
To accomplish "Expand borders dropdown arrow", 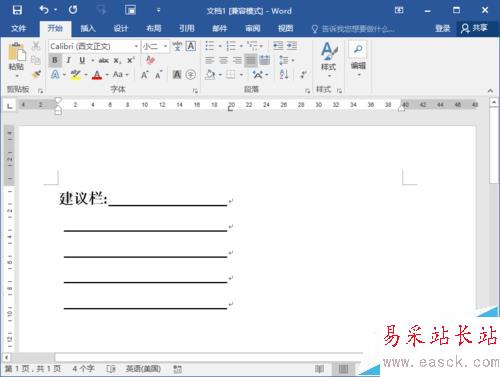I will click(x=241, y=75).
